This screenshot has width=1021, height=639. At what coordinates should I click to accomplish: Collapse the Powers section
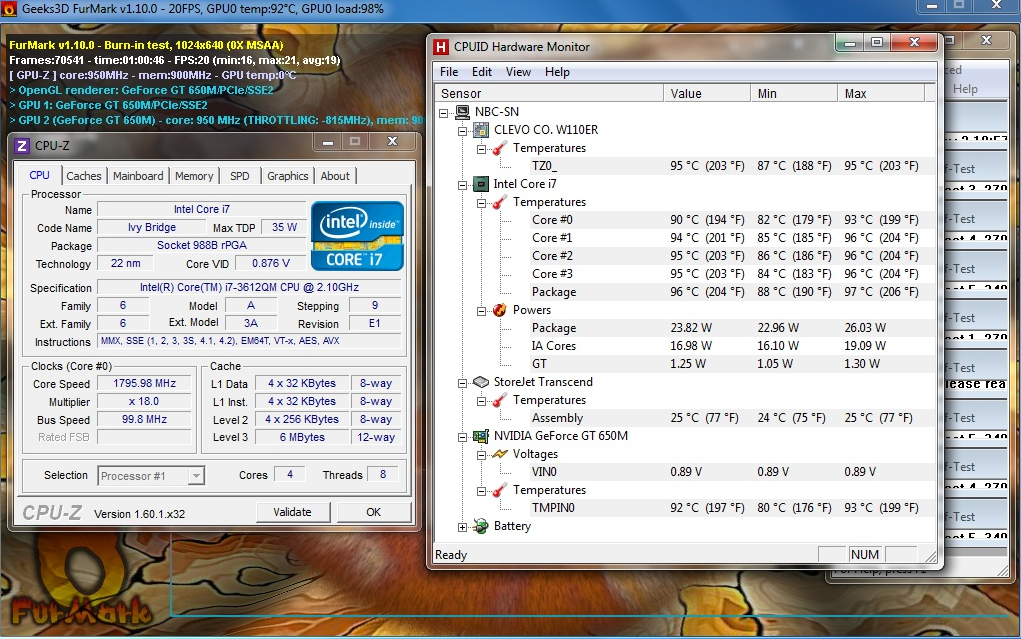coord(481,311)
